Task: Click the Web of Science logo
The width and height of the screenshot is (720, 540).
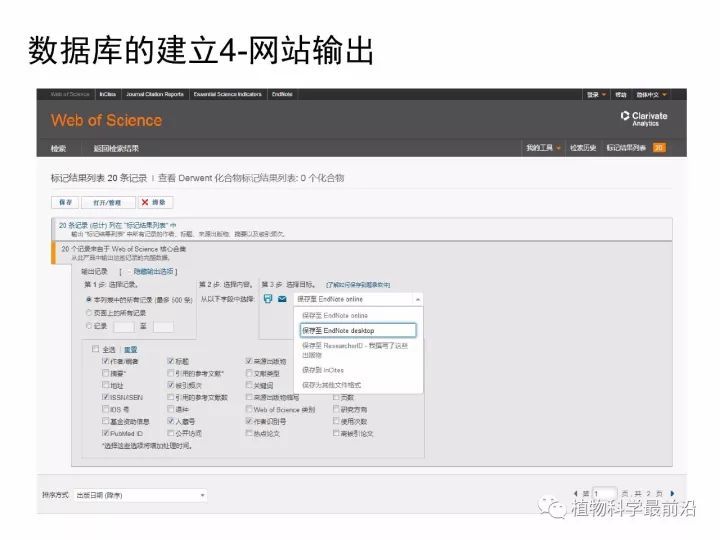Action: [106, 120]
